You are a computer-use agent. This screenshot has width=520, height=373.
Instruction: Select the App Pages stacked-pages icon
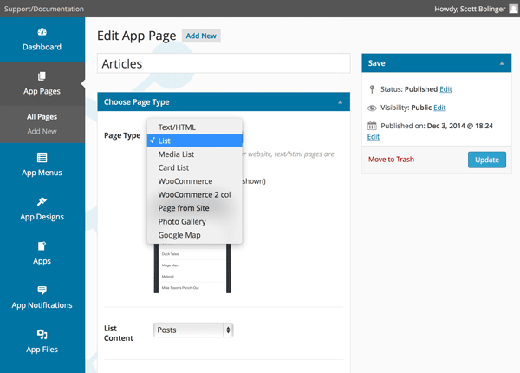[x=42, y=76]
